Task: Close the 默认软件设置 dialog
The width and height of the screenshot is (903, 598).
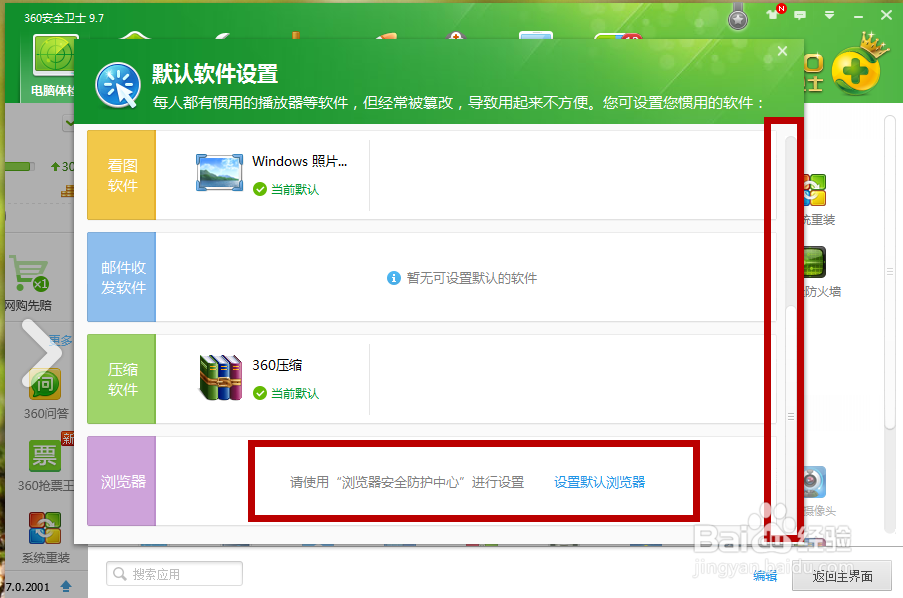Action: coord(782,51)
